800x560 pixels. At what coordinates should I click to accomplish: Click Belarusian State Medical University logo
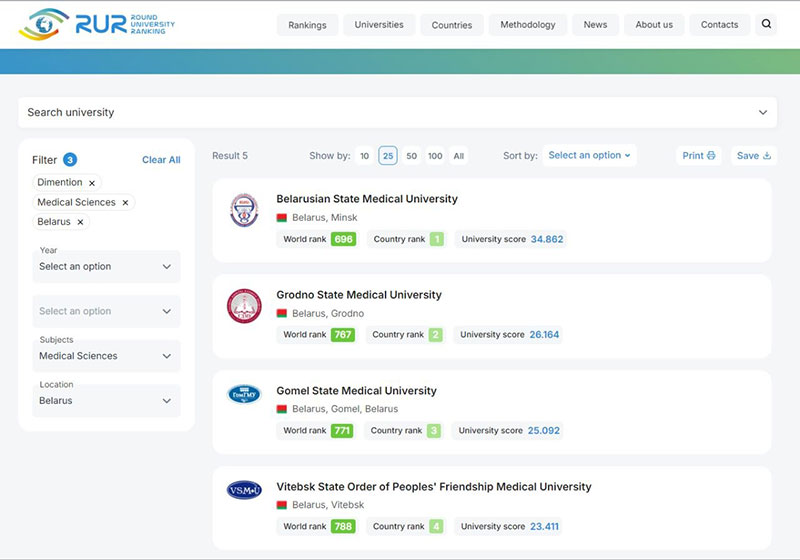[244, 210]
